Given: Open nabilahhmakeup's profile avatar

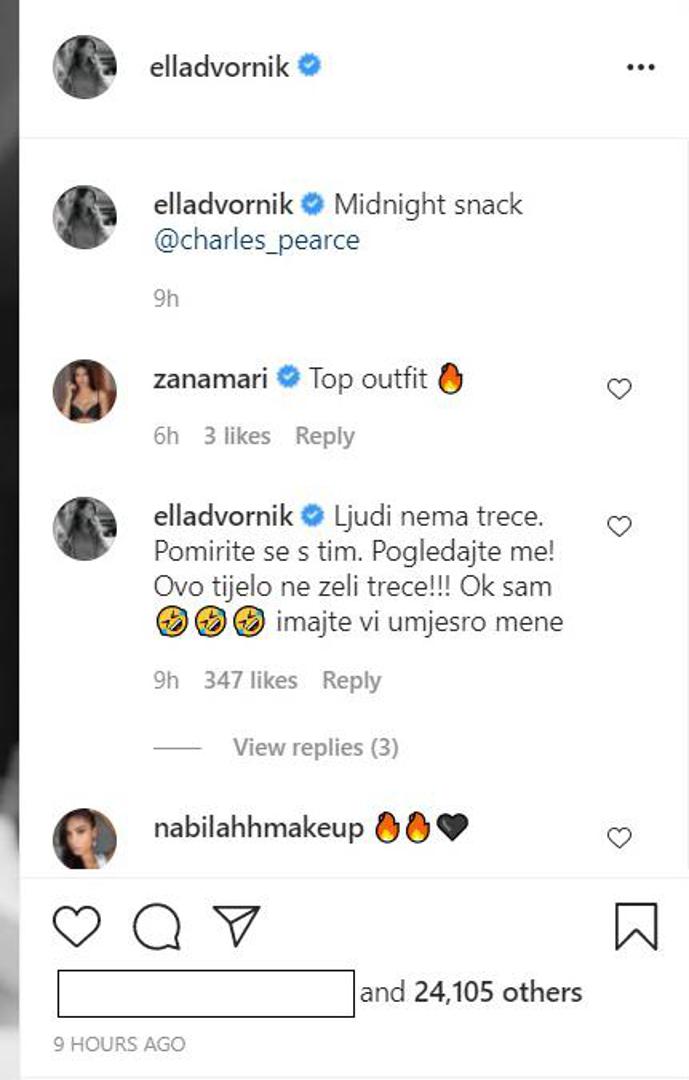Looking at the screenshot, I should 85,838.
